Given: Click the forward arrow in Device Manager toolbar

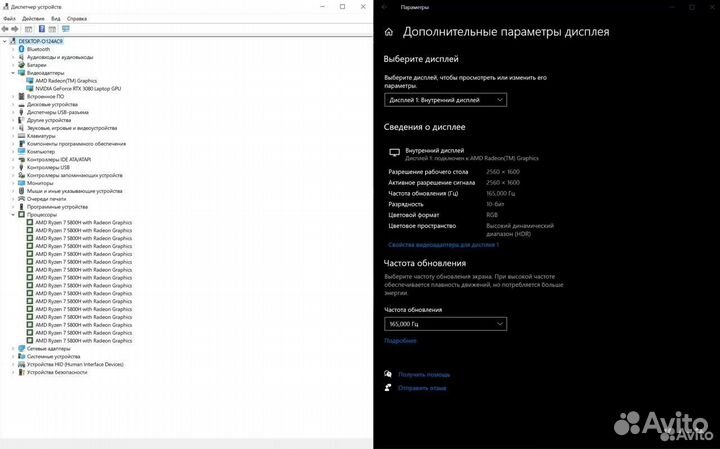Looking at the screenshot, I should coord(15,29).
